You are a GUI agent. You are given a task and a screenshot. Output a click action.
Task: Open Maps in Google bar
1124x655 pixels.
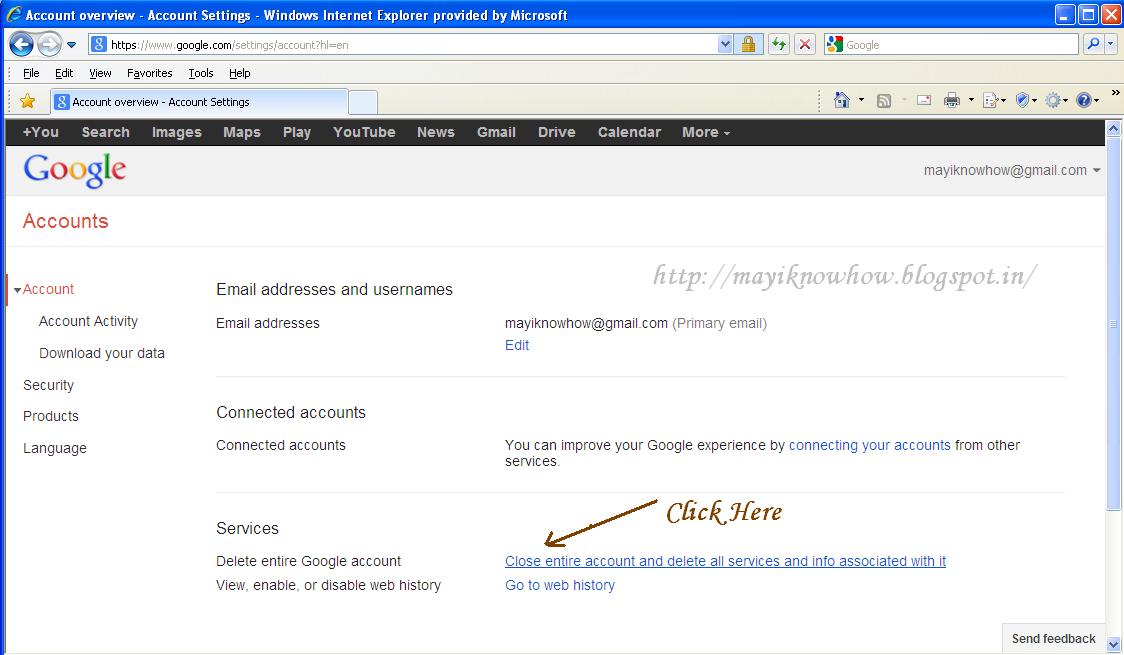242,133
